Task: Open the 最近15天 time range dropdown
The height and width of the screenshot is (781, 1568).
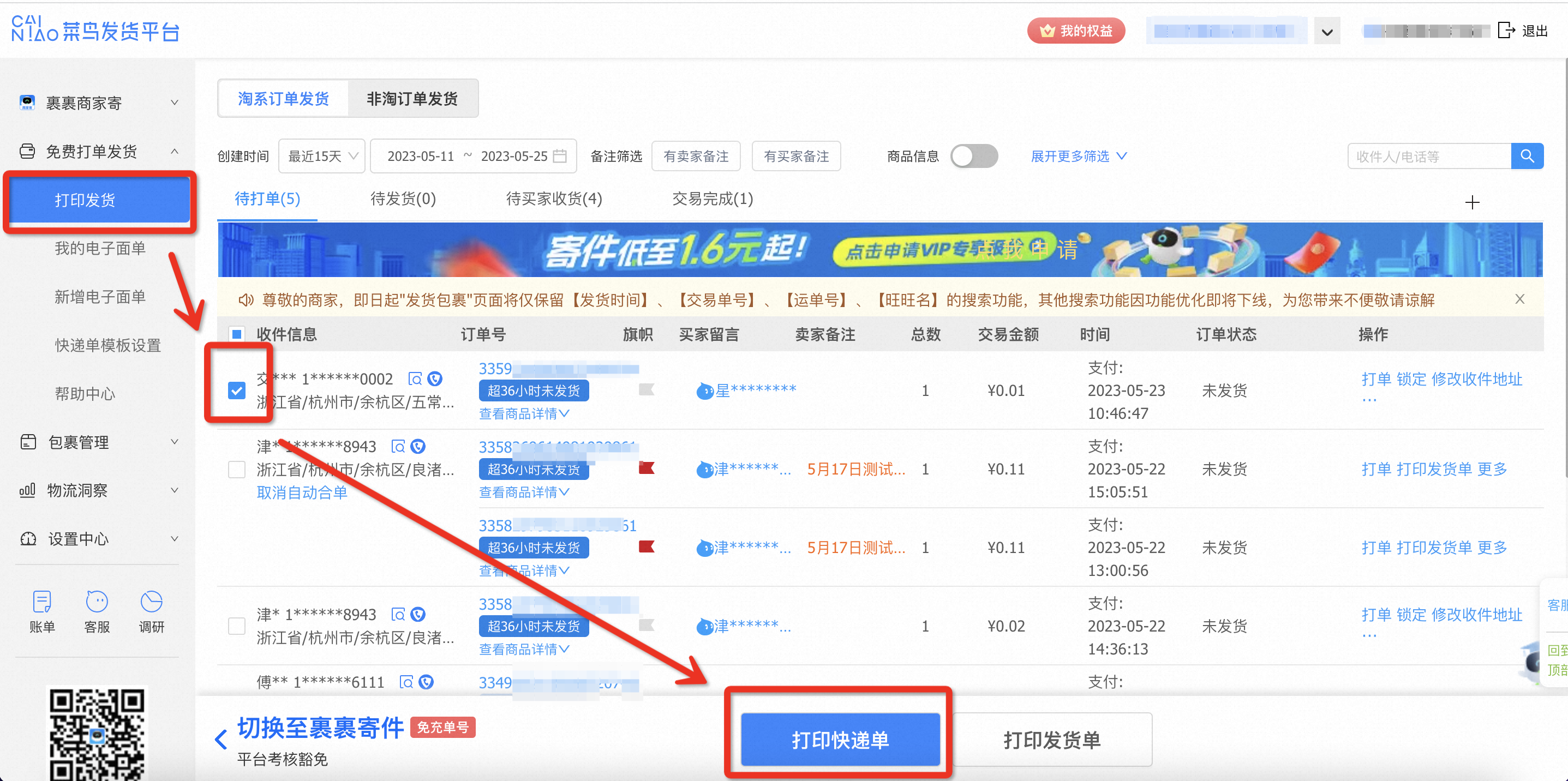Action: (x=322, y=157)
